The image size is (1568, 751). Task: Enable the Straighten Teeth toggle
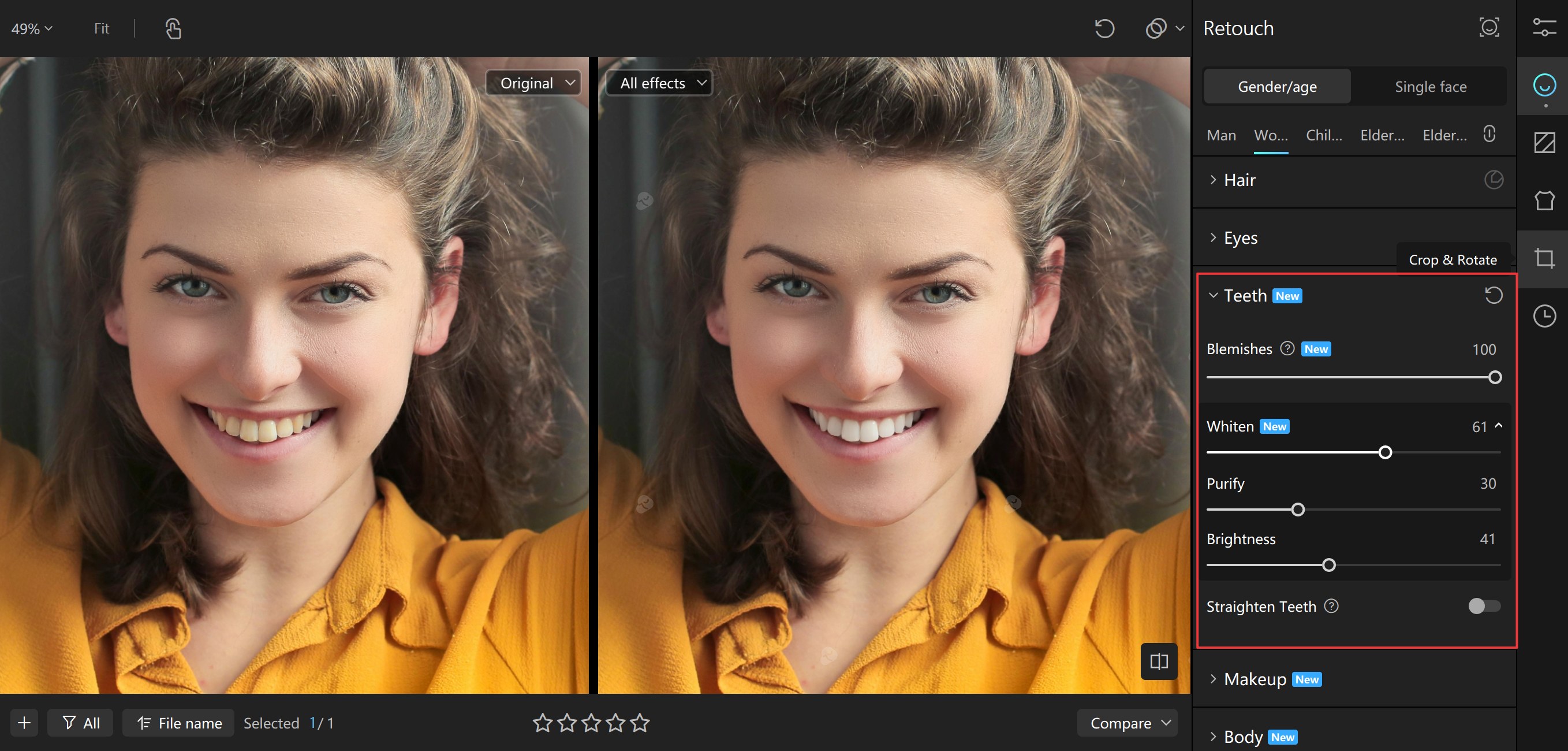(1484, 606)
